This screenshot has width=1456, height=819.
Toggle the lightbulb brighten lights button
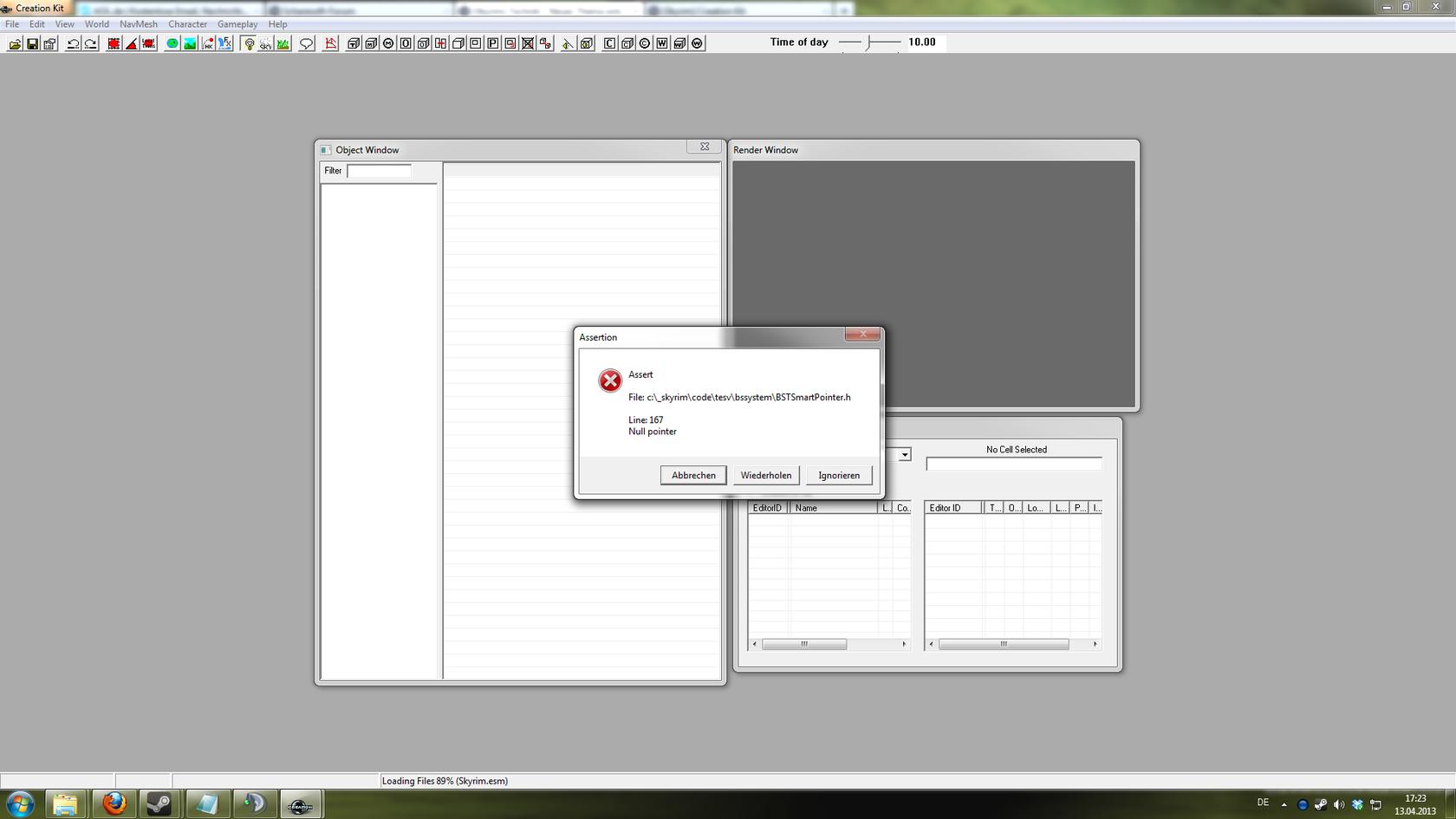point(250,43)
